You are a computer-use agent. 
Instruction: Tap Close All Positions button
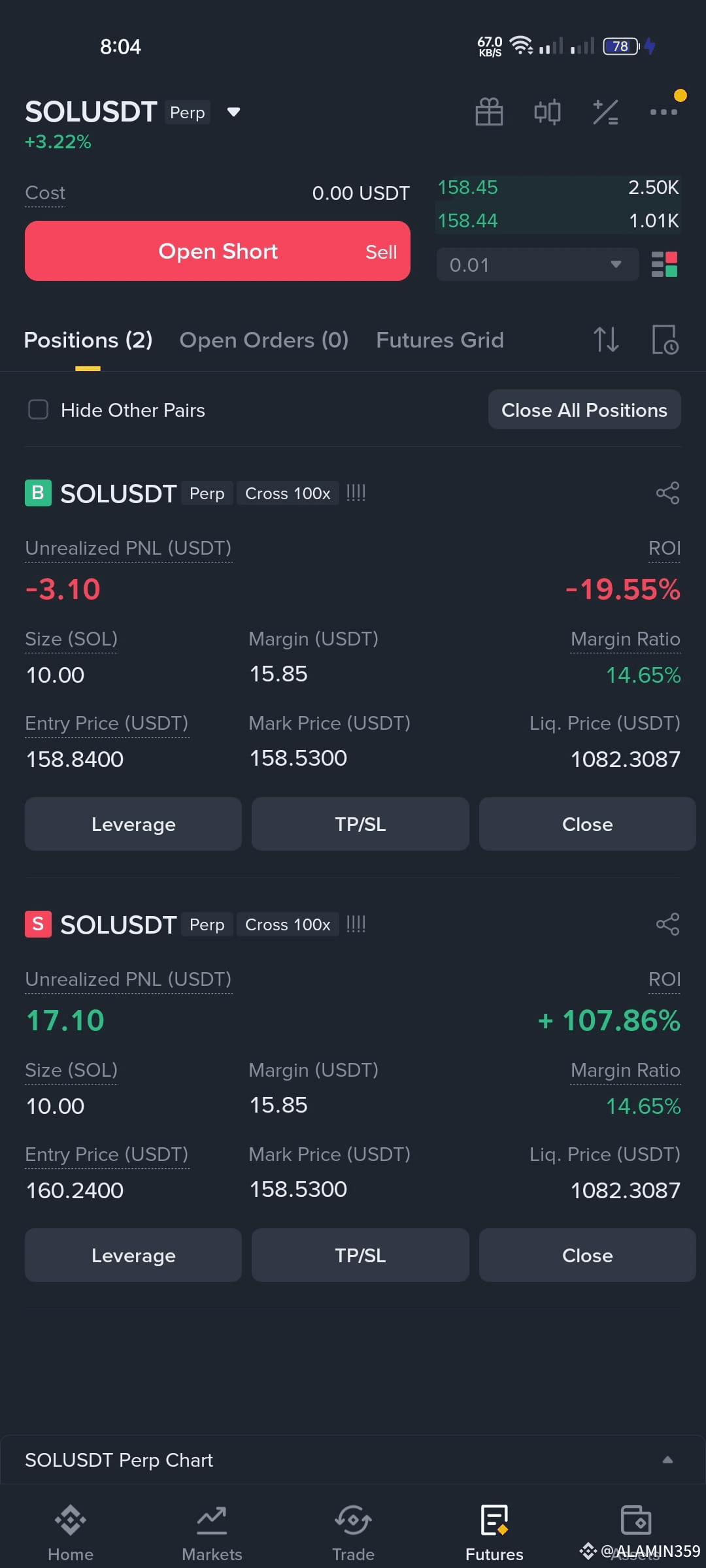coord(584,410)
